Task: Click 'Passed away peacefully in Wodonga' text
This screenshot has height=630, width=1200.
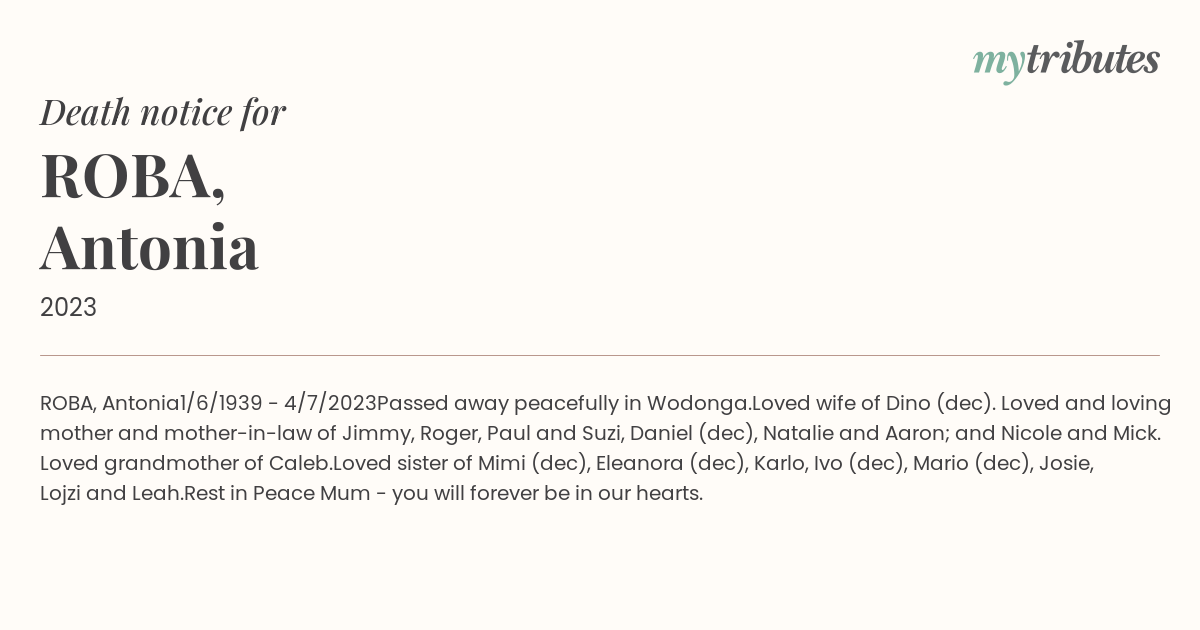Action: tap(563, 403)
